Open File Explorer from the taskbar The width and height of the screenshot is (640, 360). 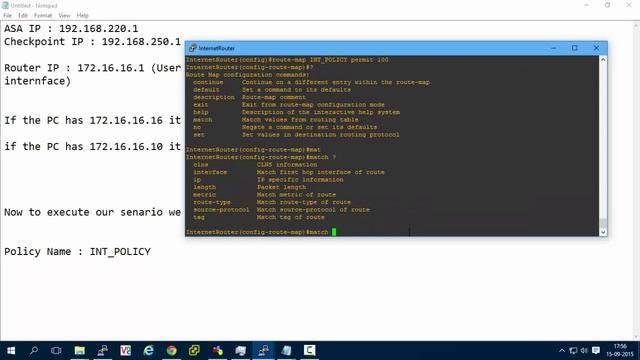coord(80,351)
